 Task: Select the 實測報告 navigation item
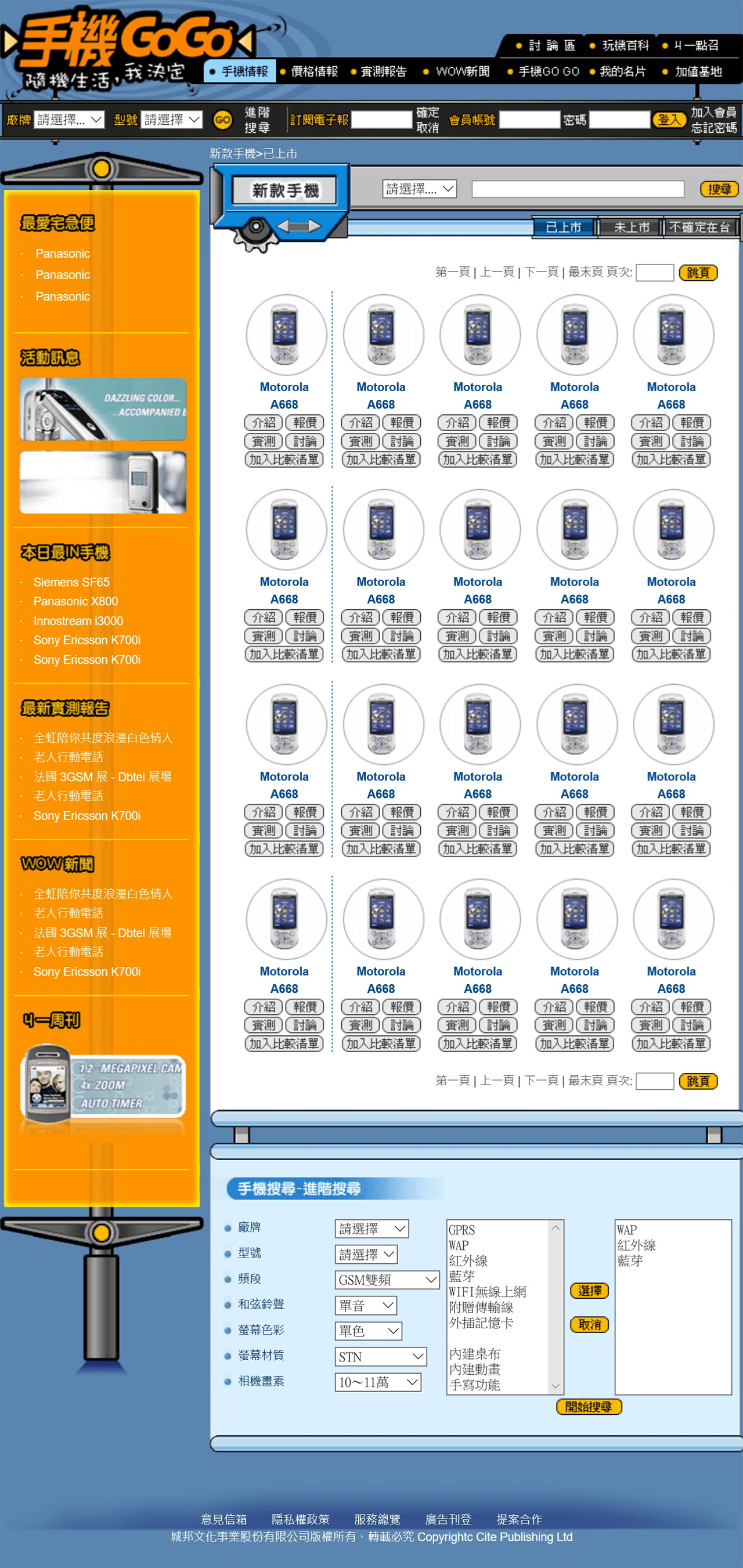tap(378, 71)
